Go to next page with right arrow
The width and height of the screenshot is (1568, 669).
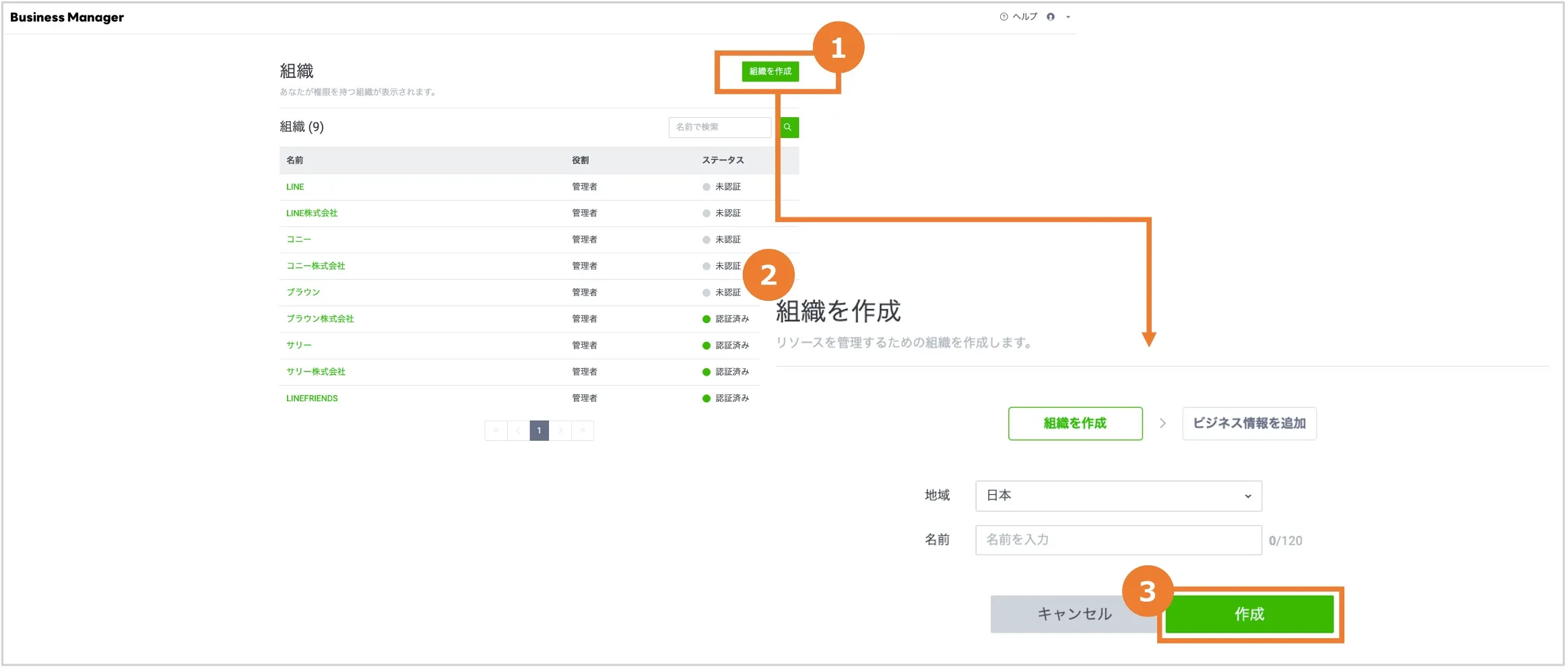[560, 431]
